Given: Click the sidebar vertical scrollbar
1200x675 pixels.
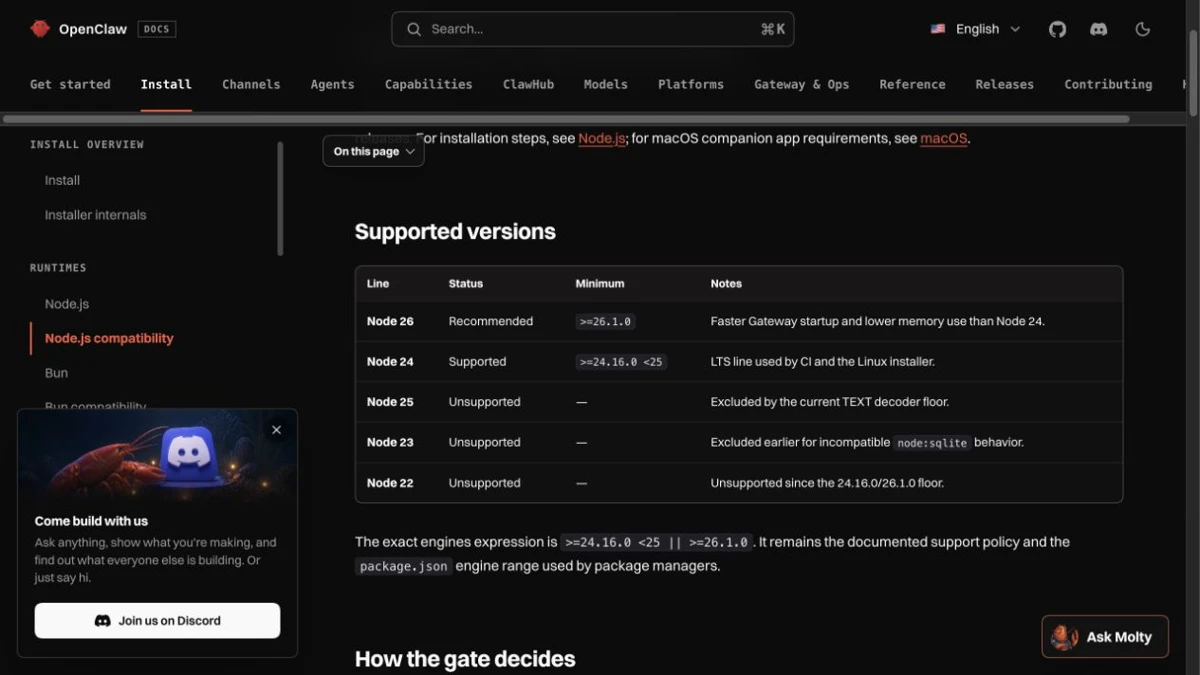Looking at the screenshot, I should [x=280, y=198].
